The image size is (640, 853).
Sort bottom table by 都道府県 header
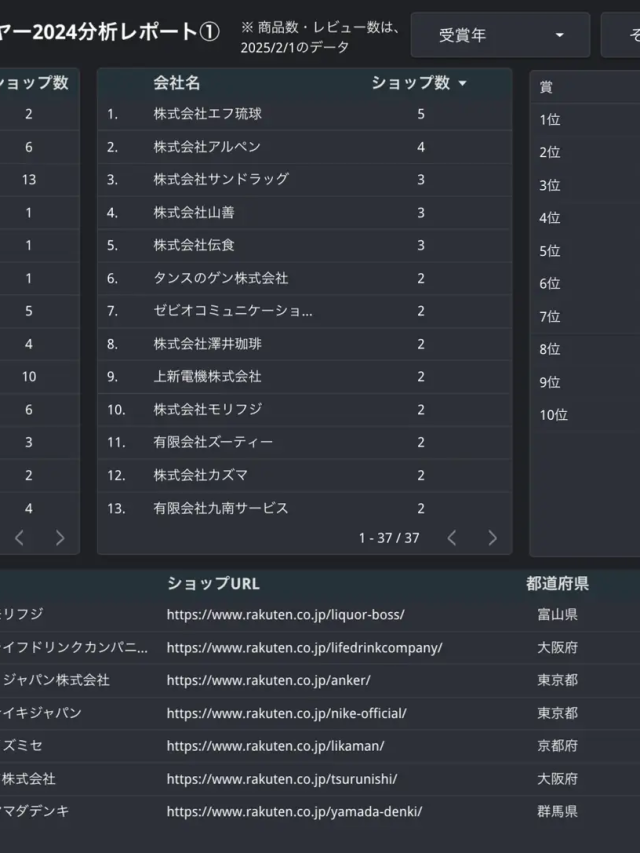pos(557,584)
